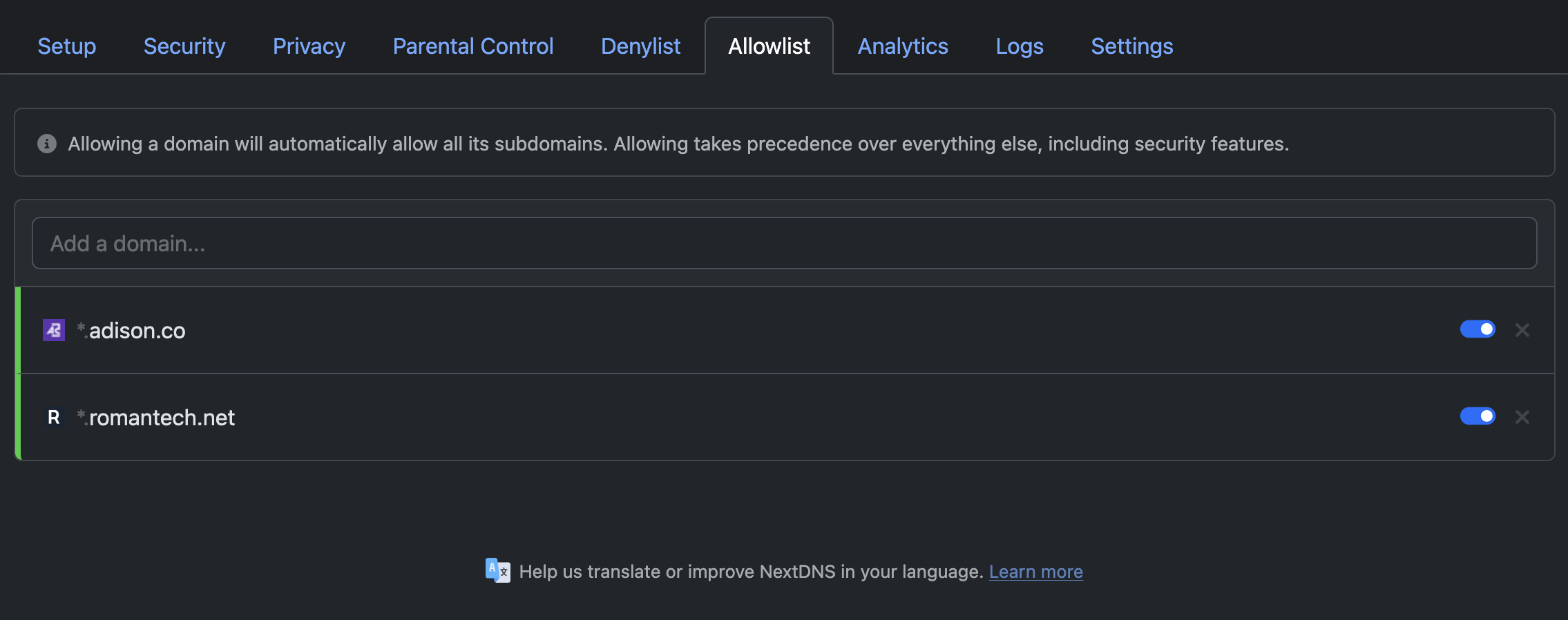
Task: Click the Allowlist tab icon area
Action: pyautogui.click(x=769, y=46)
